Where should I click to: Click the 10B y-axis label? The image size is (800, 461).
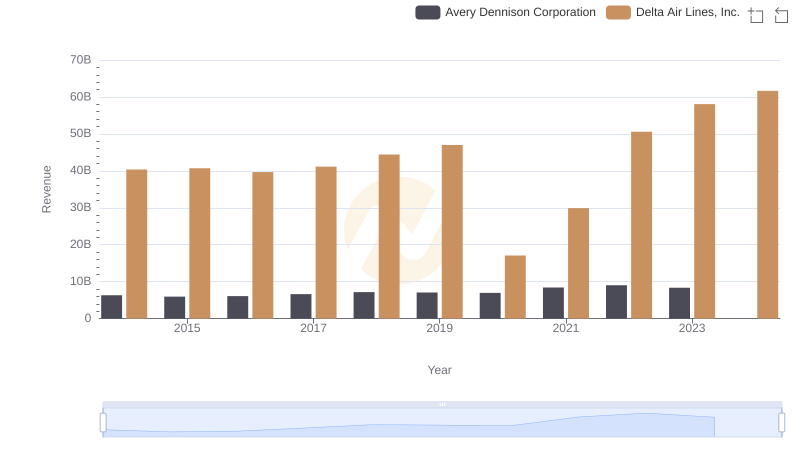[x=81, y=281]
